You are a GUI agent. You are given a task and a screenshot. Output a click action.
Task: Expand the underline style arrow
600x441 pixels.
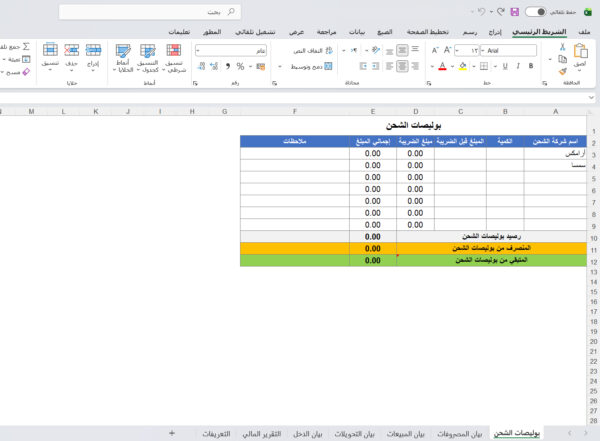pos(495,67)
